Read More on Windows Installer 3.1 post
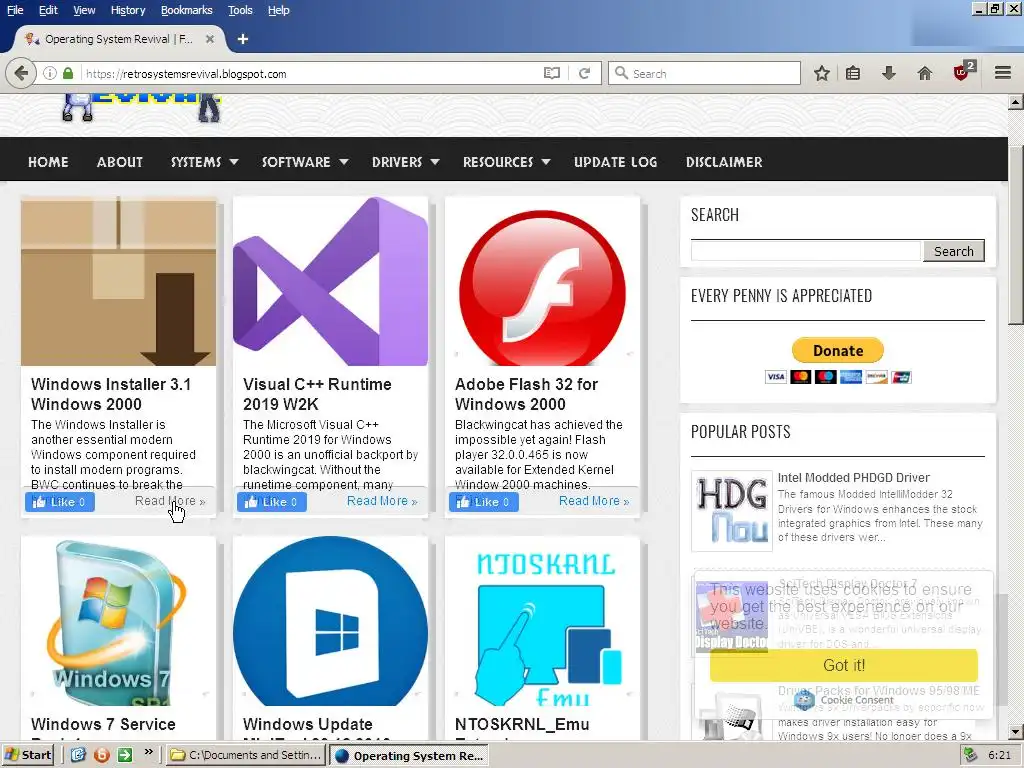1024x768 pixels. [x=170, y=501]
